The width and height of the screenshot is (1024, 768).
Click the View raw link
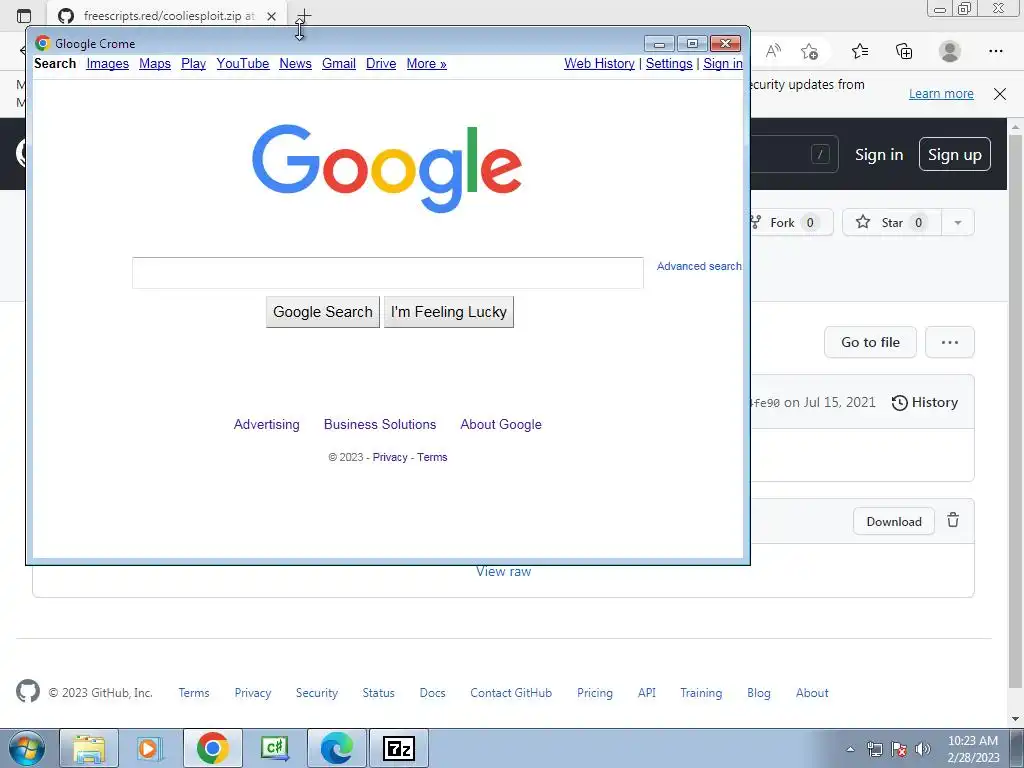click(504, 571)
